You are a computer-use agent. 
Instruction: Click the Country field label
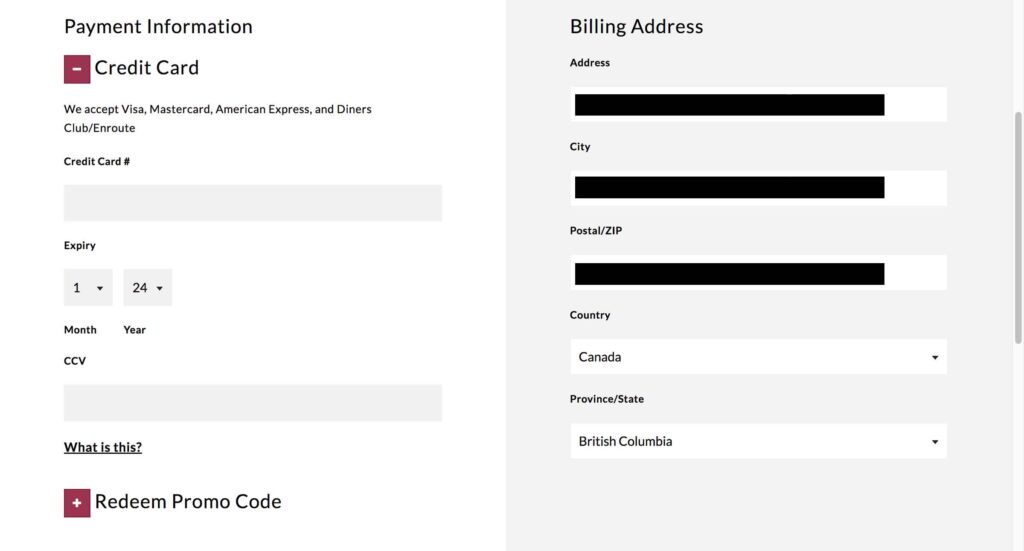(x=590, y=315)
